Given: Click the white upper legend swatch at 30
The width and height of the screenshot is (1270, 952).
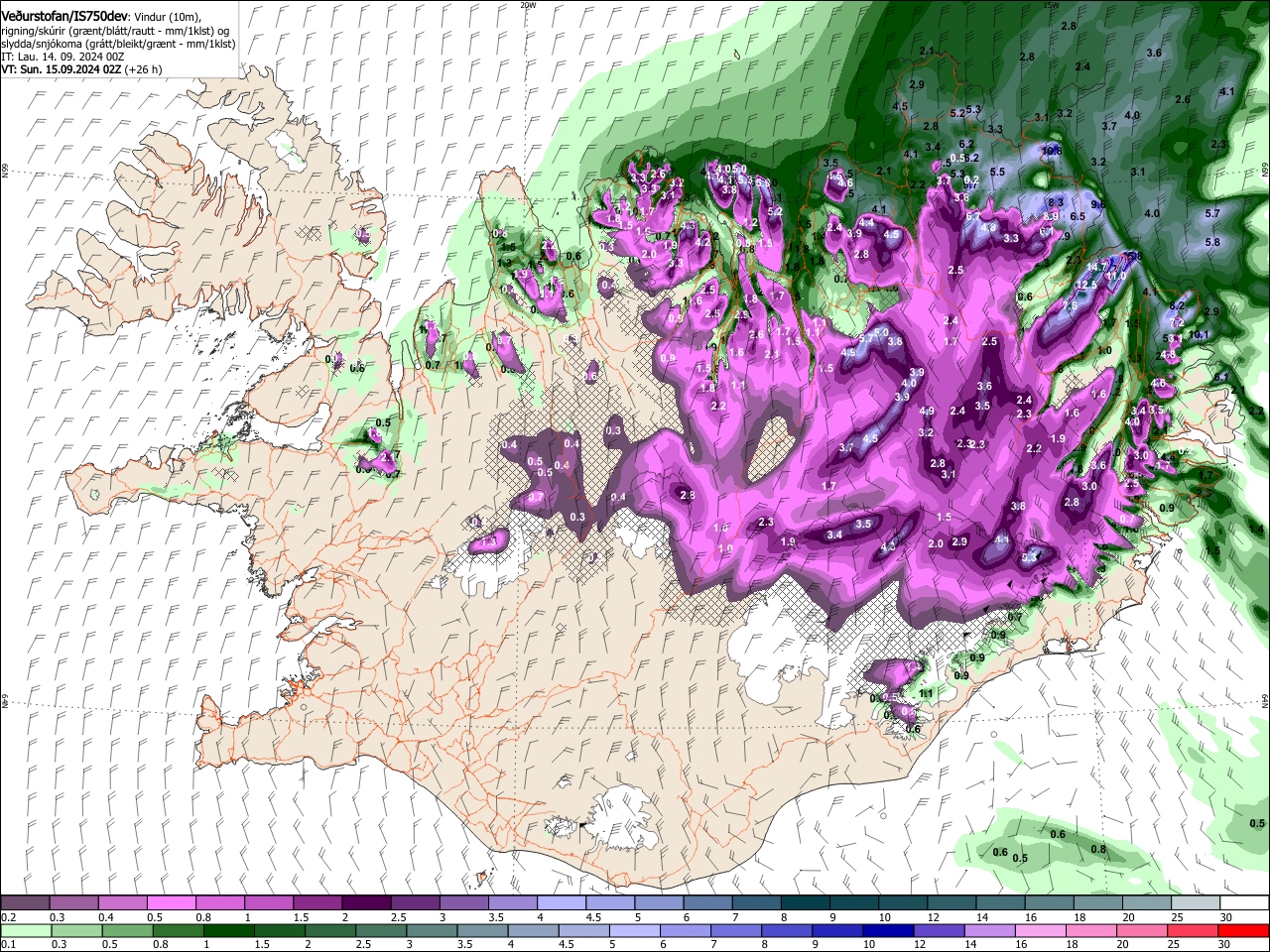Looking at the screenshot, I should (1243, 903).
